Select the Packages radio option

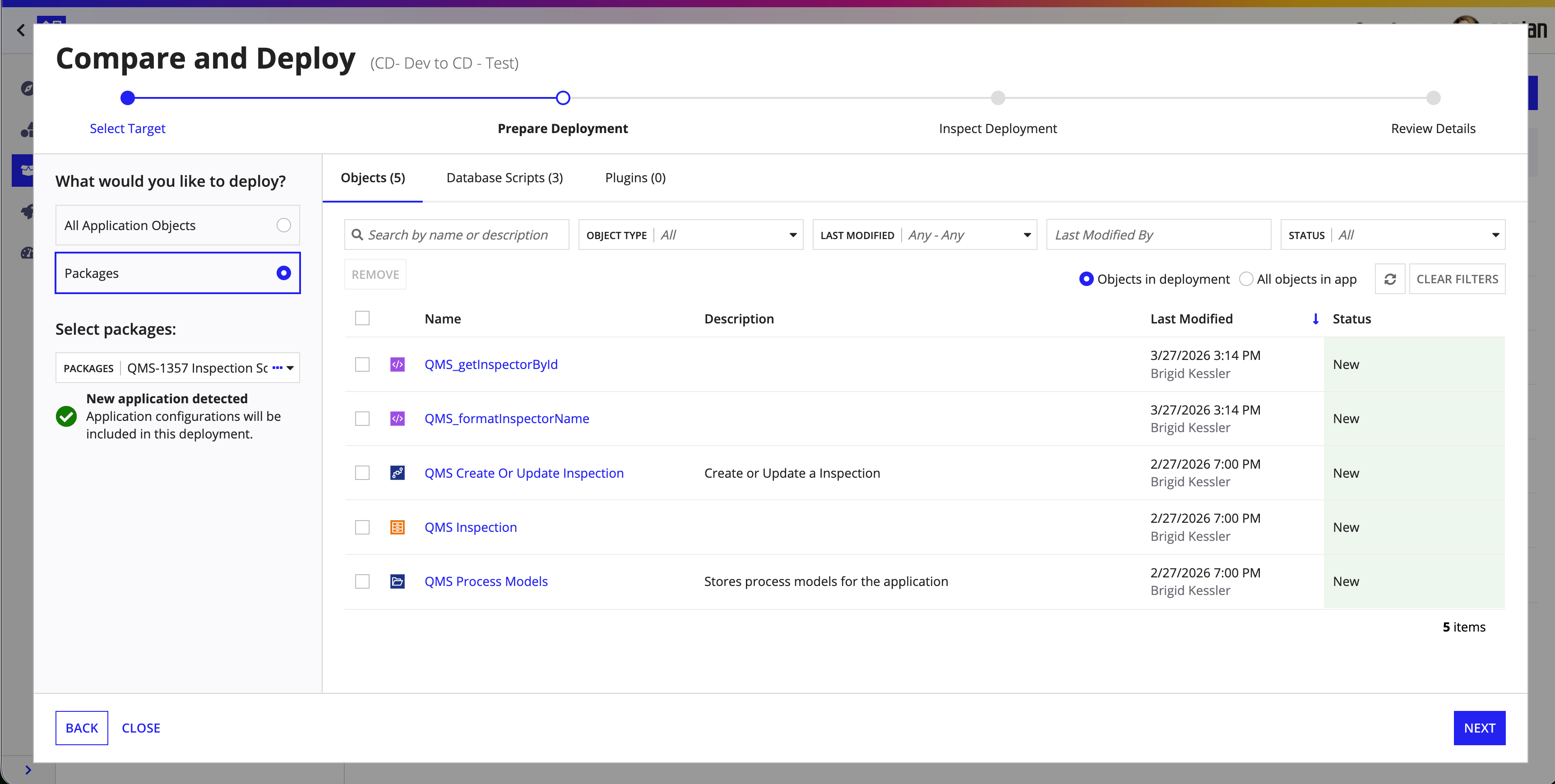tap(284, 273)
